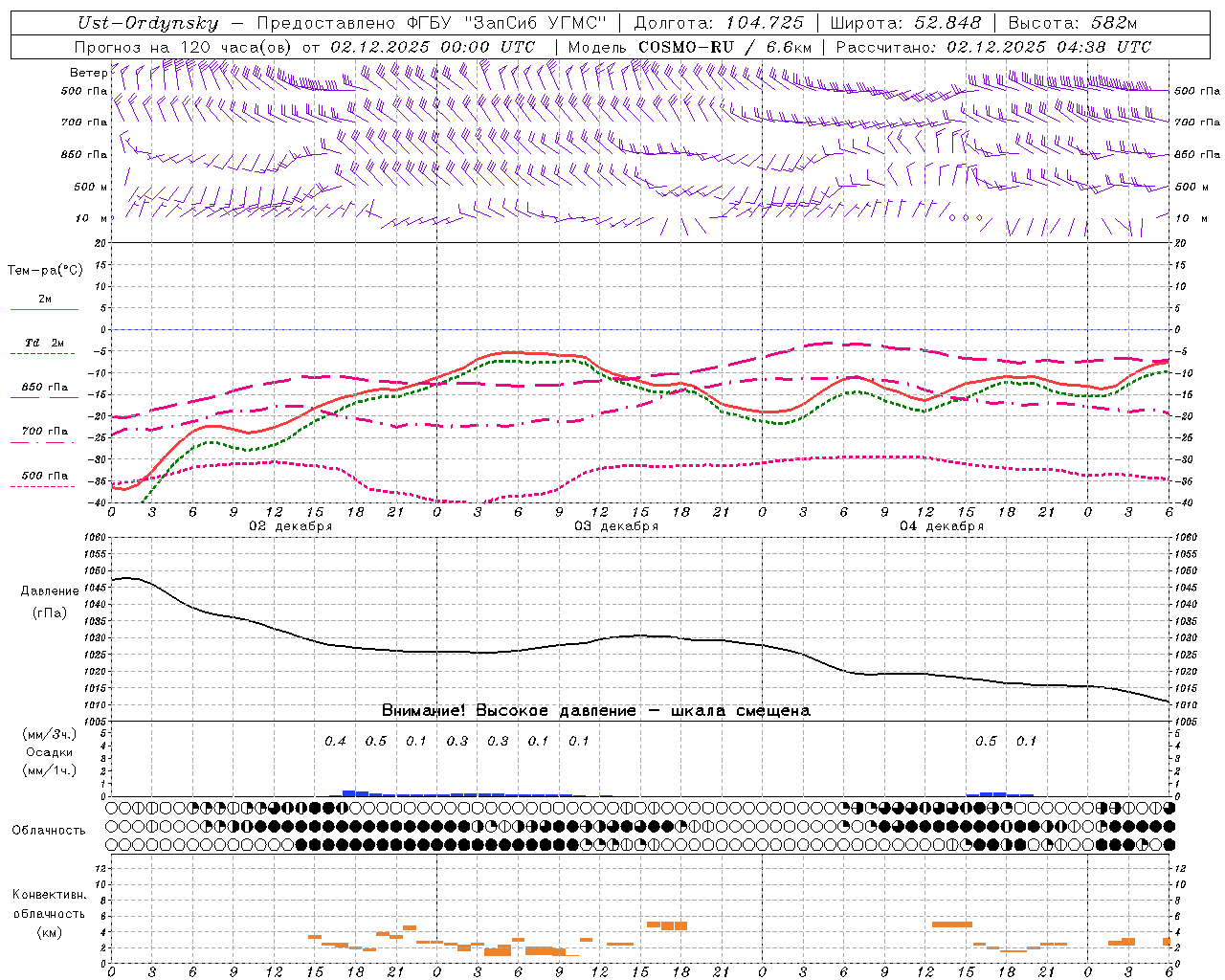Screen dimensions: 1225x980
Task: Select the forecast line "Прогноз на 120 часа(ов)"
Action: click(185, 47)
